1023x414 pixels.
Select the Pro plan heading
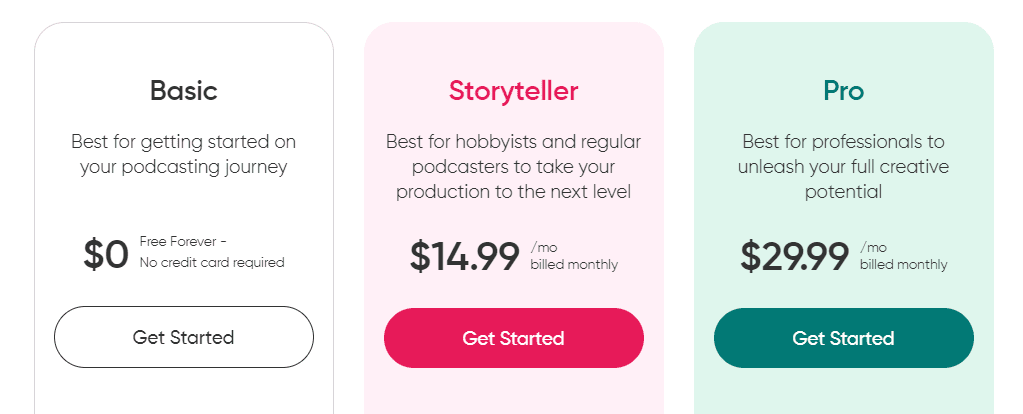pyautogui.click(x=844, y=91)
